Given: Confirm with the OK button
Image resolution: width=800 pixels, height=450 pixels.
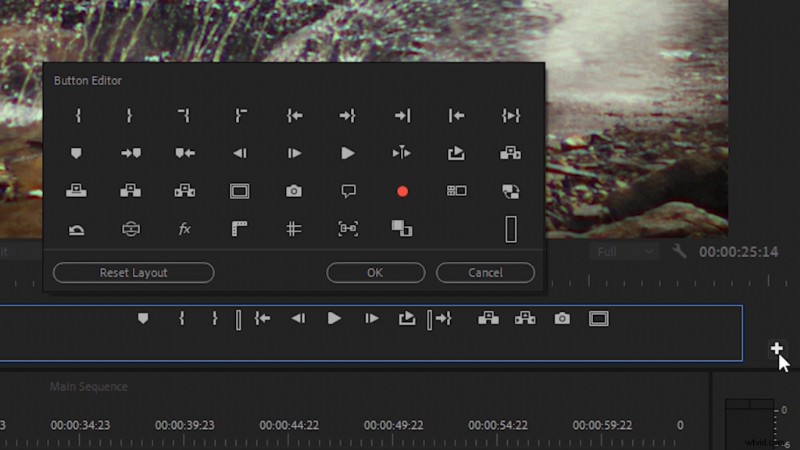Looking at the screenshot, I should coord(376,272).
